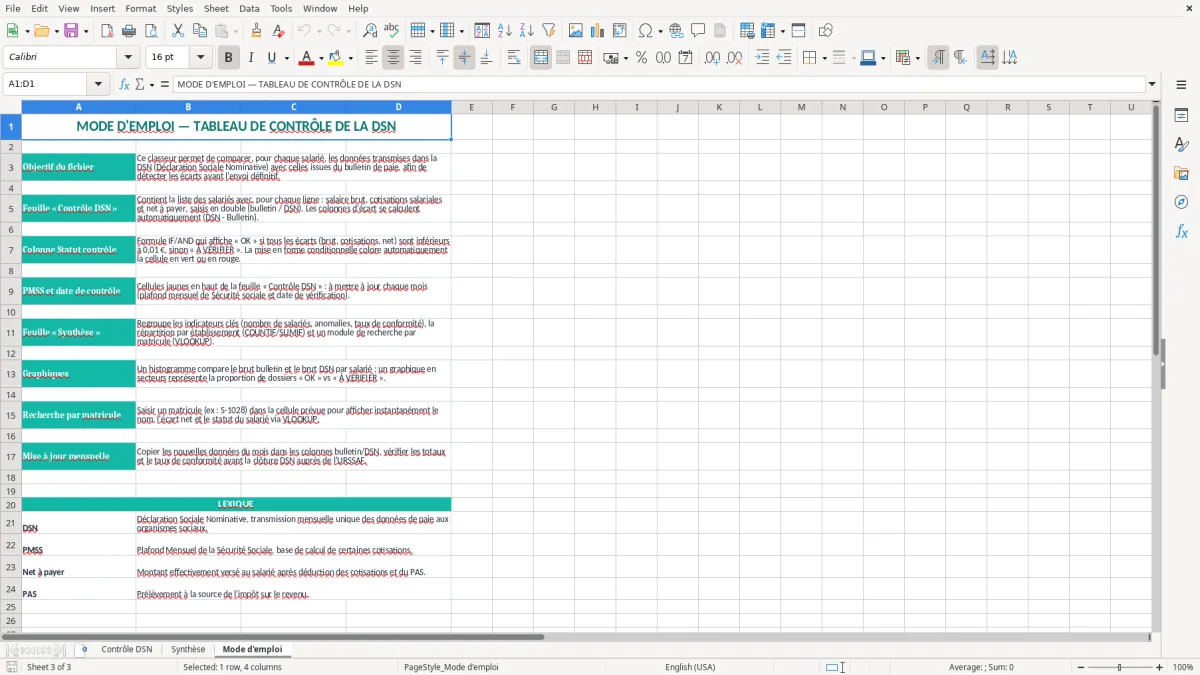Screen dimensions: 1200x675
Task: Open Draw Functions shapes icon
Action: coord(826,31)
